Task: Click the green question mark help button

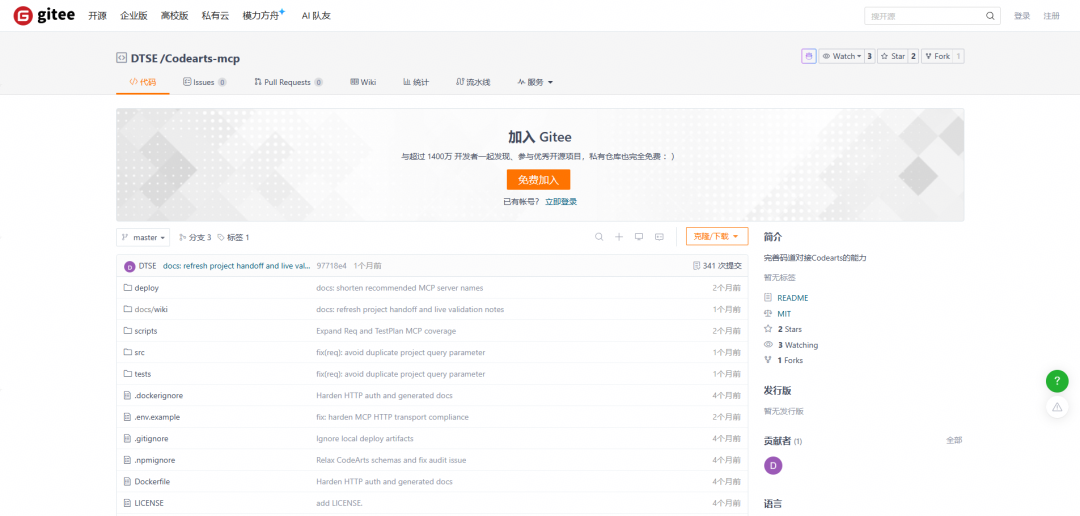Action: pos(1057,380)
